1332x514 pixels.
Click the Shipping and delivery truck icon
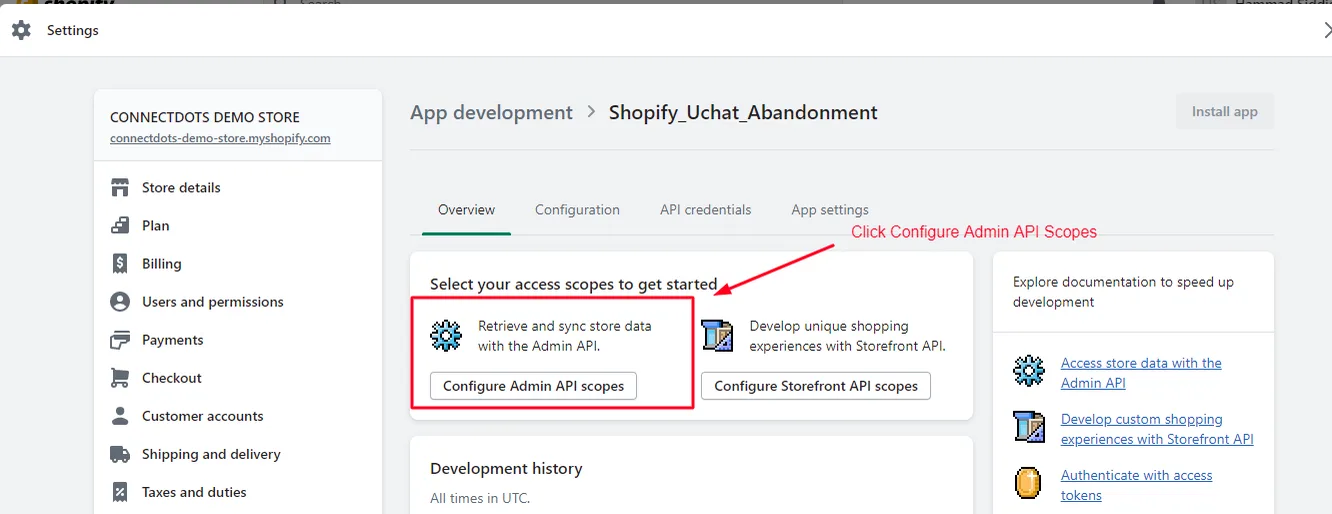coord(120,454)
